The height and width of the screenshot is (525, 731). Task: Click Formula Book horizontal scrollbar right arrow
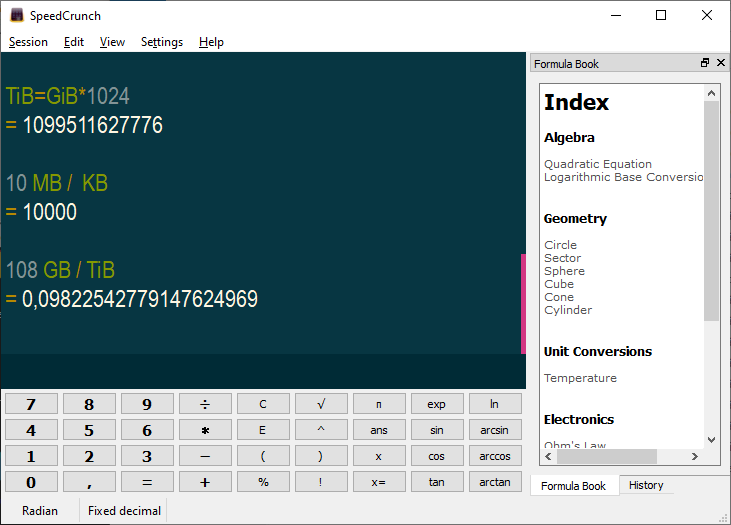pos(695,456)
